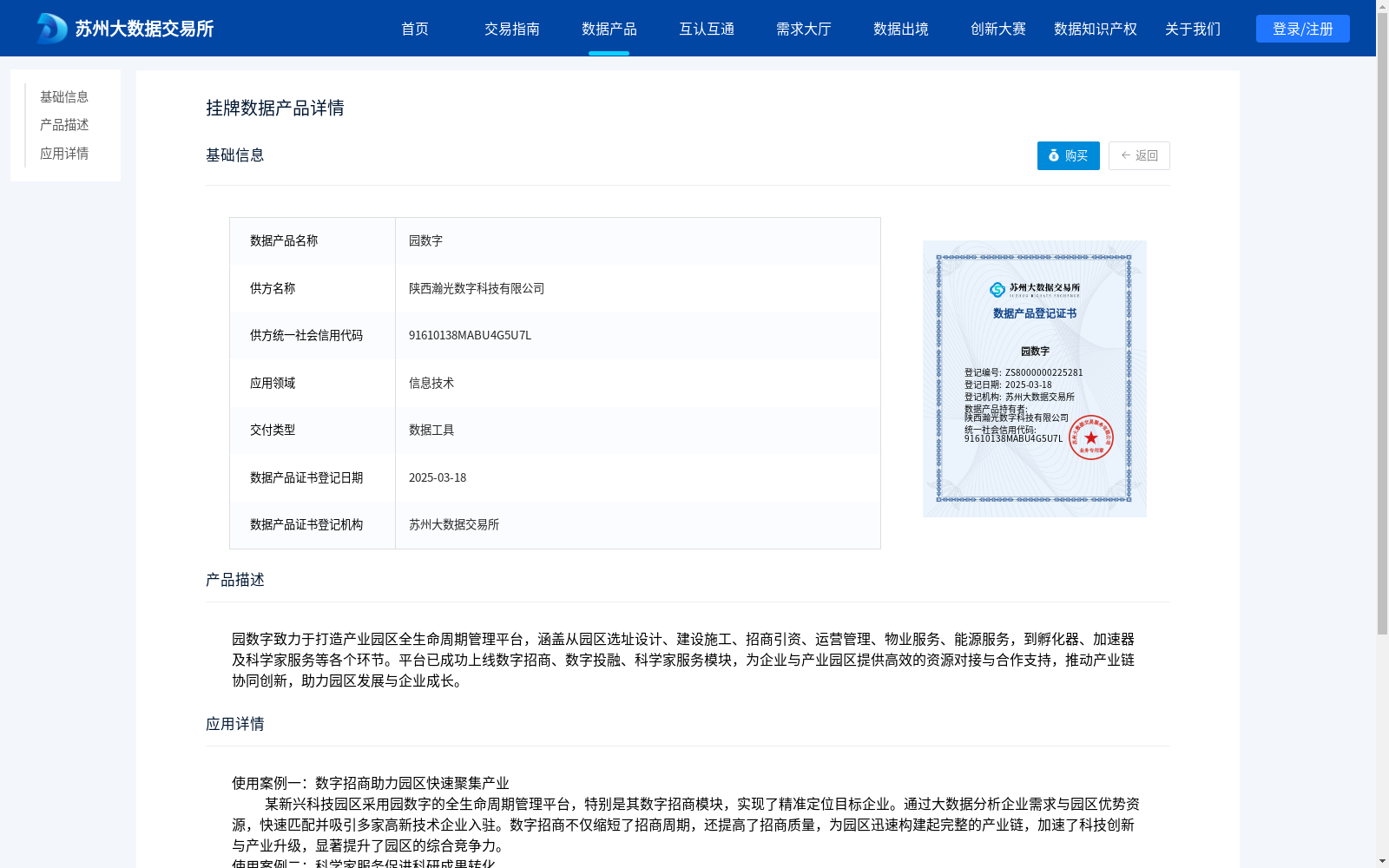The height and width of the screenshot is (868, 1389).
Task: Click the 挂牌数据产品详情 page title
Action: click(x=275, y=108)
